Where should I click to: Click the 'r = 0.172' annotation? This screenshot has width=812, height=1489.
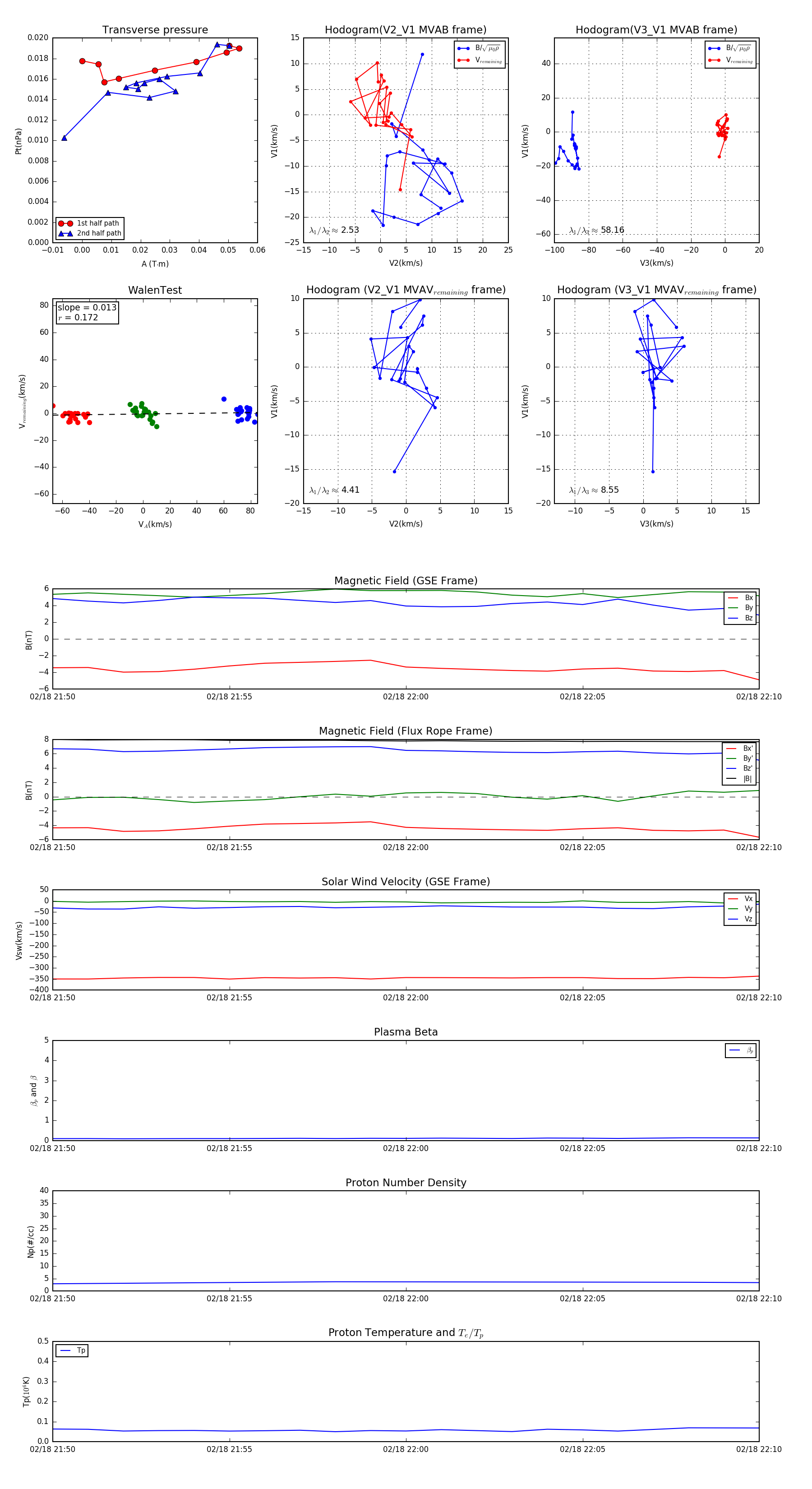click(x=78, y=317)
